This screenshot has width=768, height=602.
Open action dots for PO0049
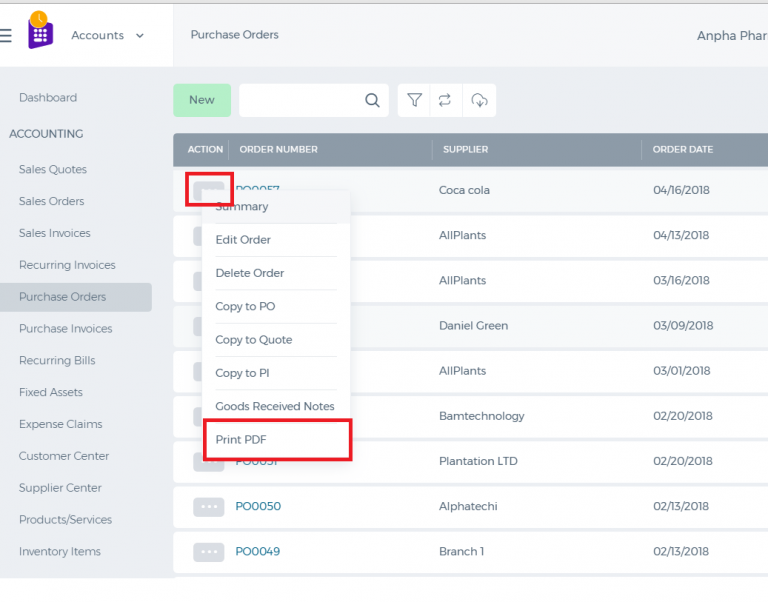tap(209, 552)
